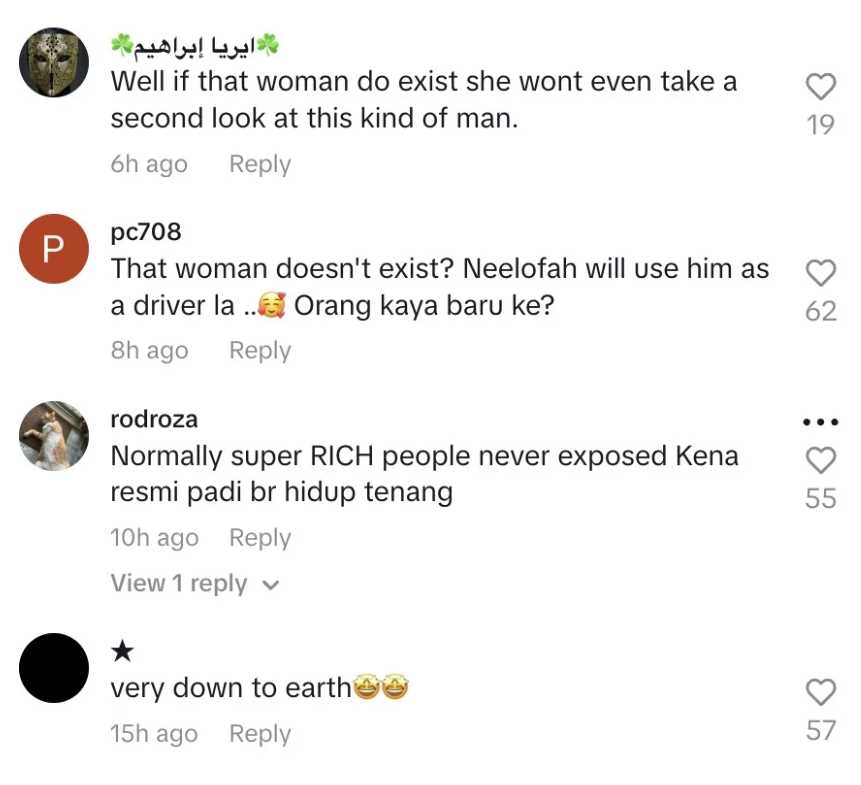Like rodroza's super RICH people comment
The image size is (861, 785).
point(820,460)
